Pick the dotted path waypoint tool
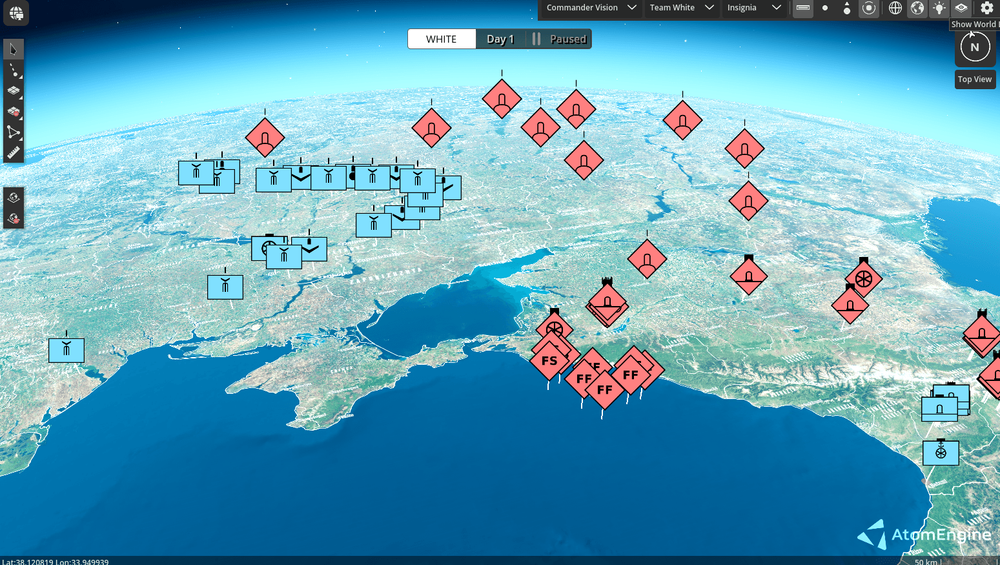This screenshot has height=565, width=1000. (13, 70)
